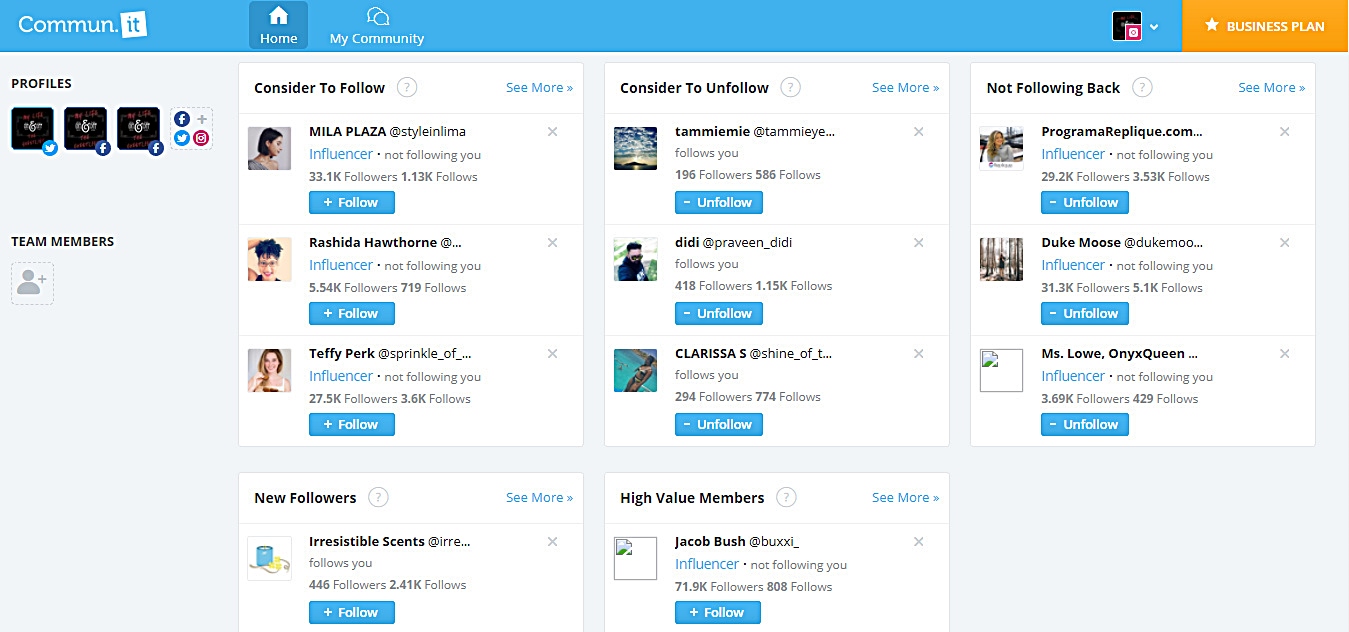The width and height of the screenshot is (1349, 632).
Task: Open the account switcher dropdown
Action: (x=1153, y=25)
